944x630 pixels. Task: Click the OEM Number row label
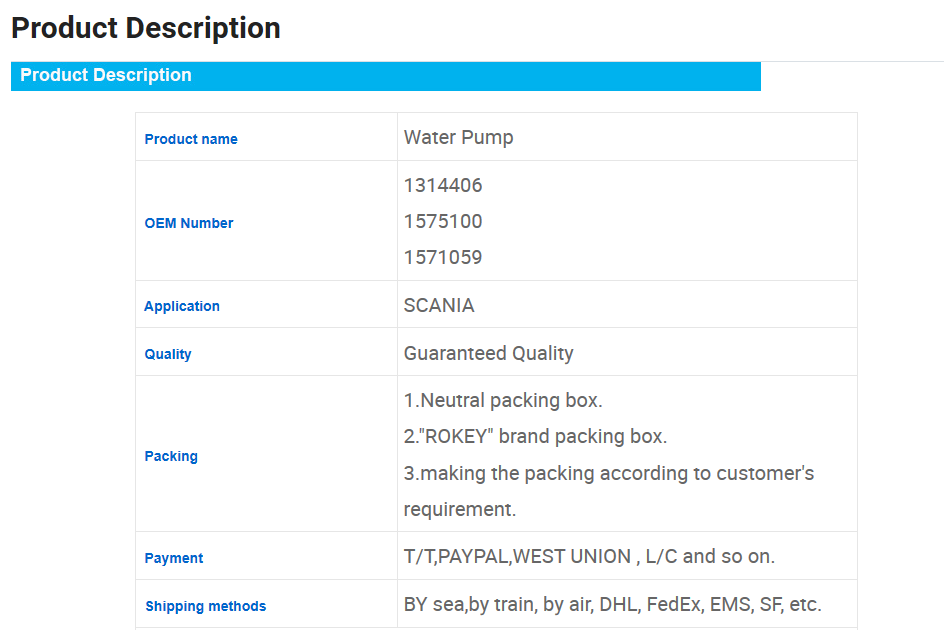(189, 223)
